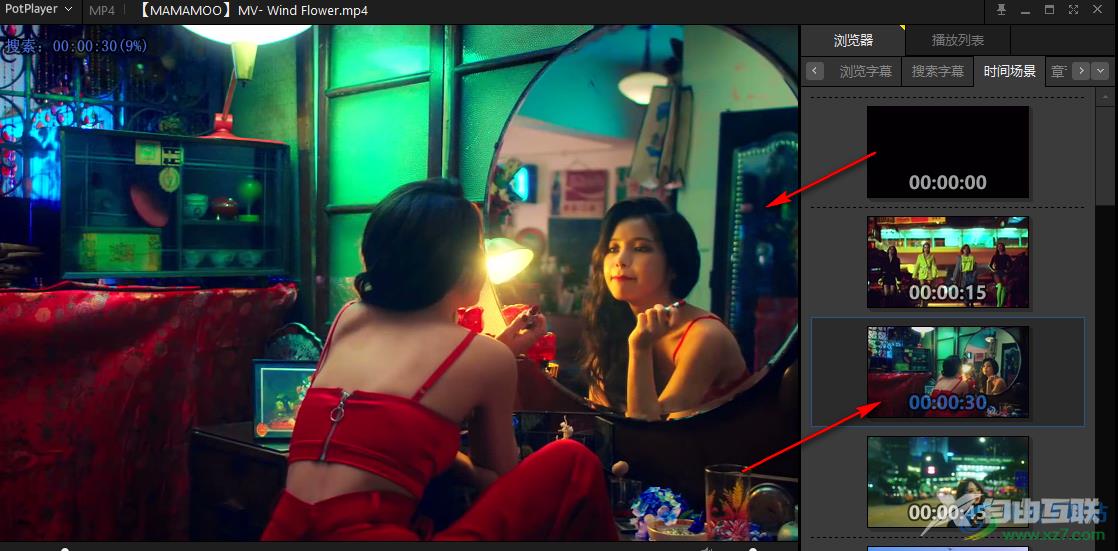This screenshot has width=1118, height=551.
Task: Click the video playback area
Action: (399, 283)
